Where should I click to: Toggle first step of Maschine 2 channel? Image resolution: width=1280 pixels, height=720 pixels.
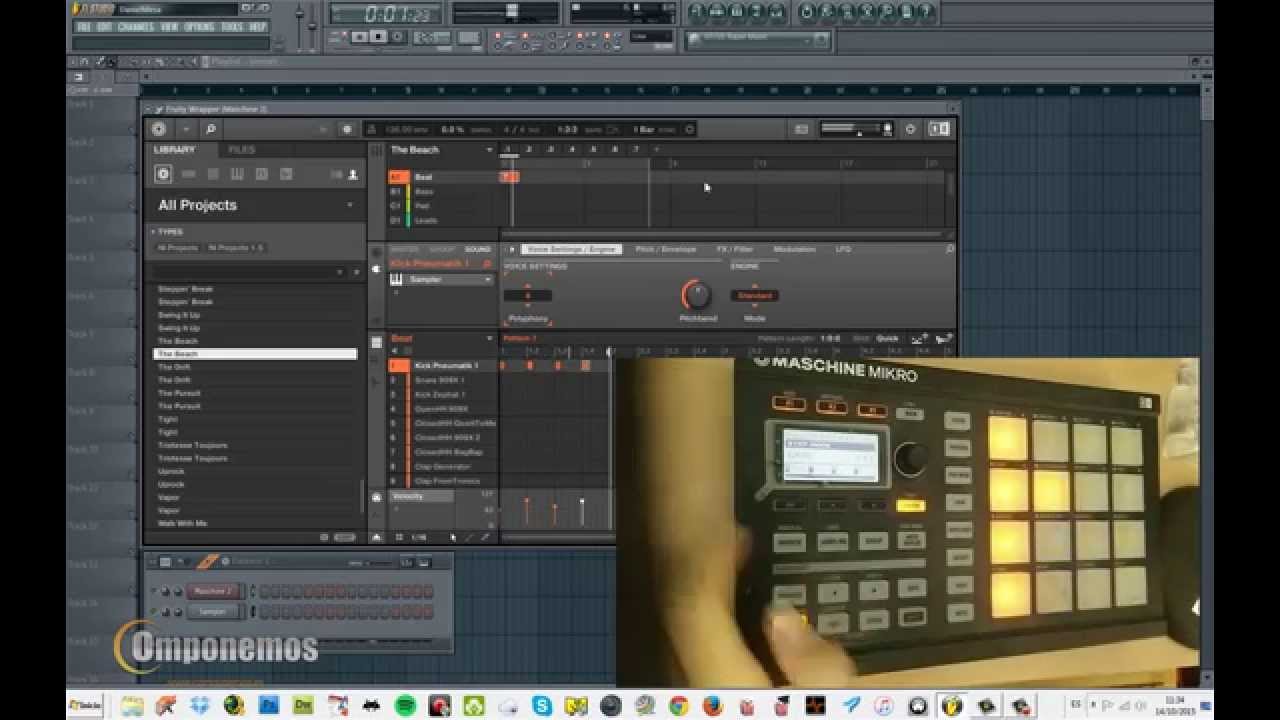264,591
